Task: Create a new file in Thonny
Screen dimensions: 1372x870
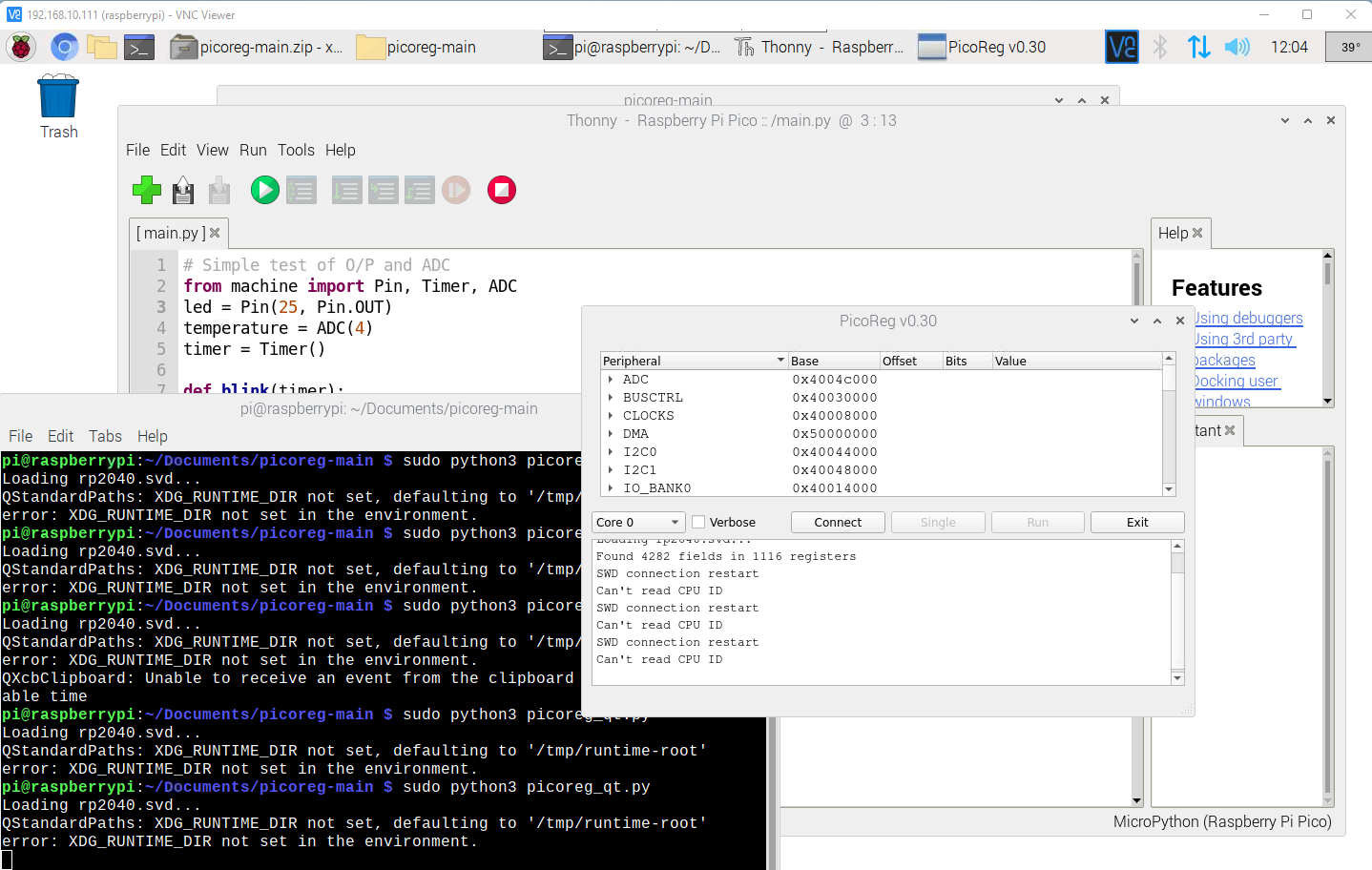Action: coord(146,190)
